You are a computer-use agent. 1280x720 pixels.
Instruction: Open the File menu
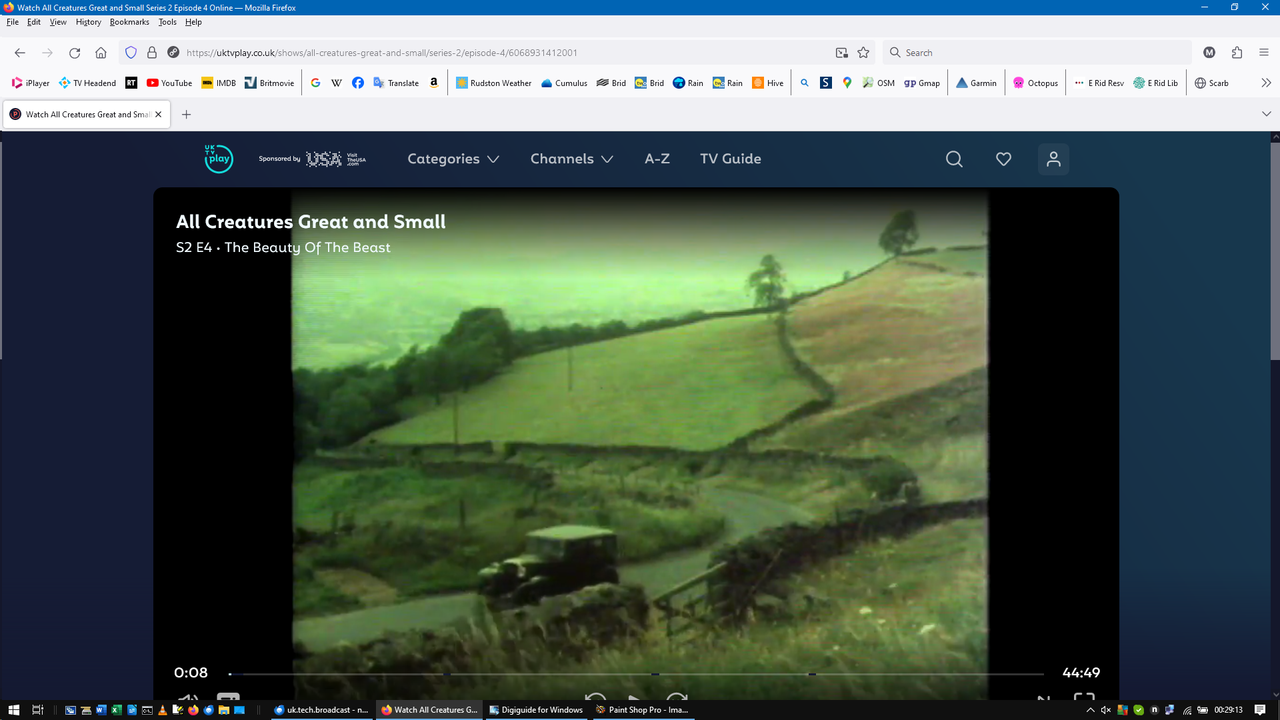tap(12, 22)
